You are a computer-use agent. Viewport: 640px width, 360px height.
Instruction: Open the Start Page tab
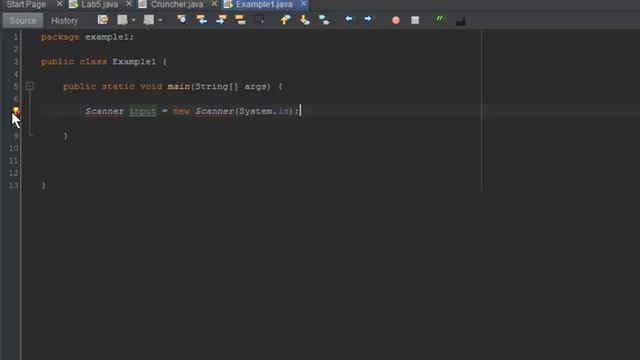click(x=26, y=4)
